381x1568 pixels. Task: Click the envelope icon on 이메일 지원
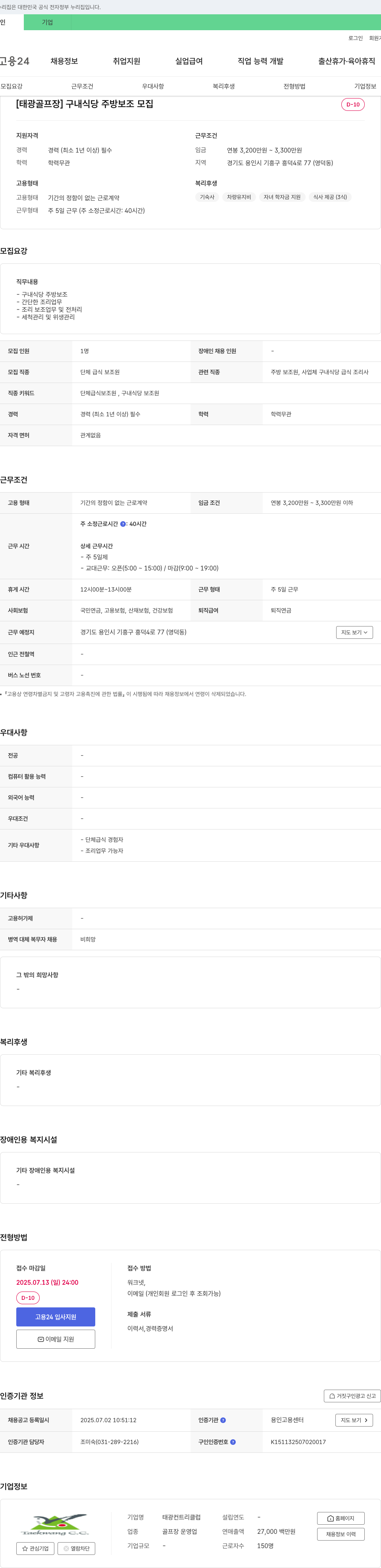click(41, 1339)
